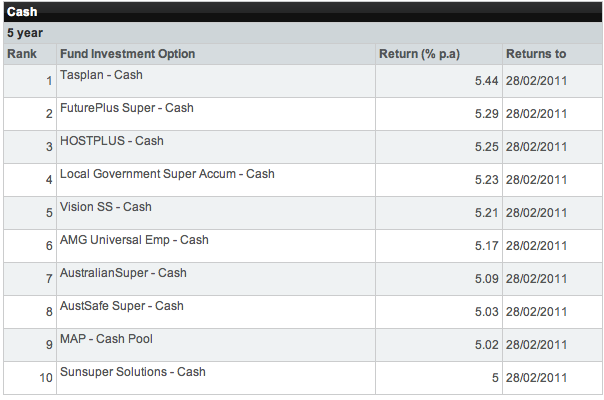Viewport: 604px width, 400px height.
Task: Select the 5.29 return value cell
Action: pyautogui.click(x=486, y=114)
